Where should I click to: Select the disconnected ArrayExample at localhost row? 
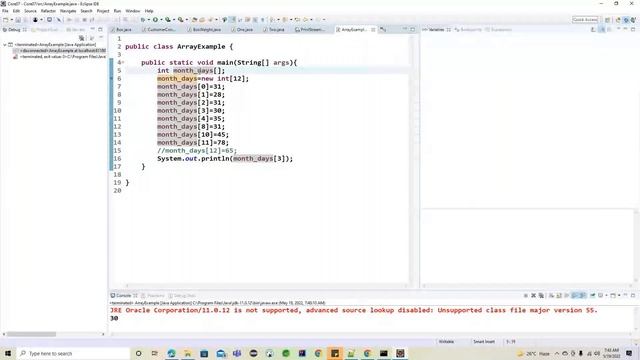tap(60, 51)
